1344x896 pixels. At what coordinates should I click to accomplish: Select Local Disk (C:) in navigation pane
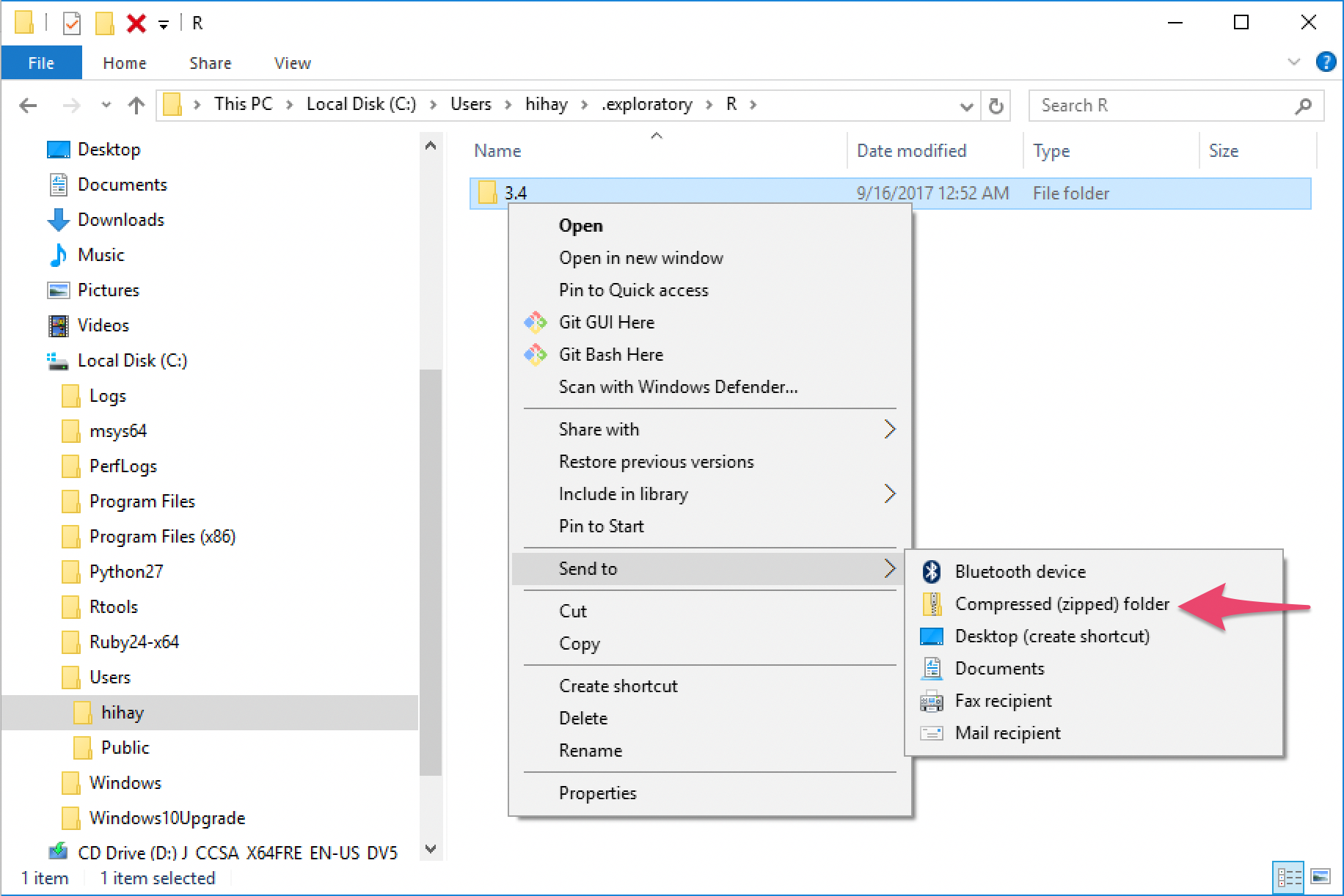click(x=132, y=361)
